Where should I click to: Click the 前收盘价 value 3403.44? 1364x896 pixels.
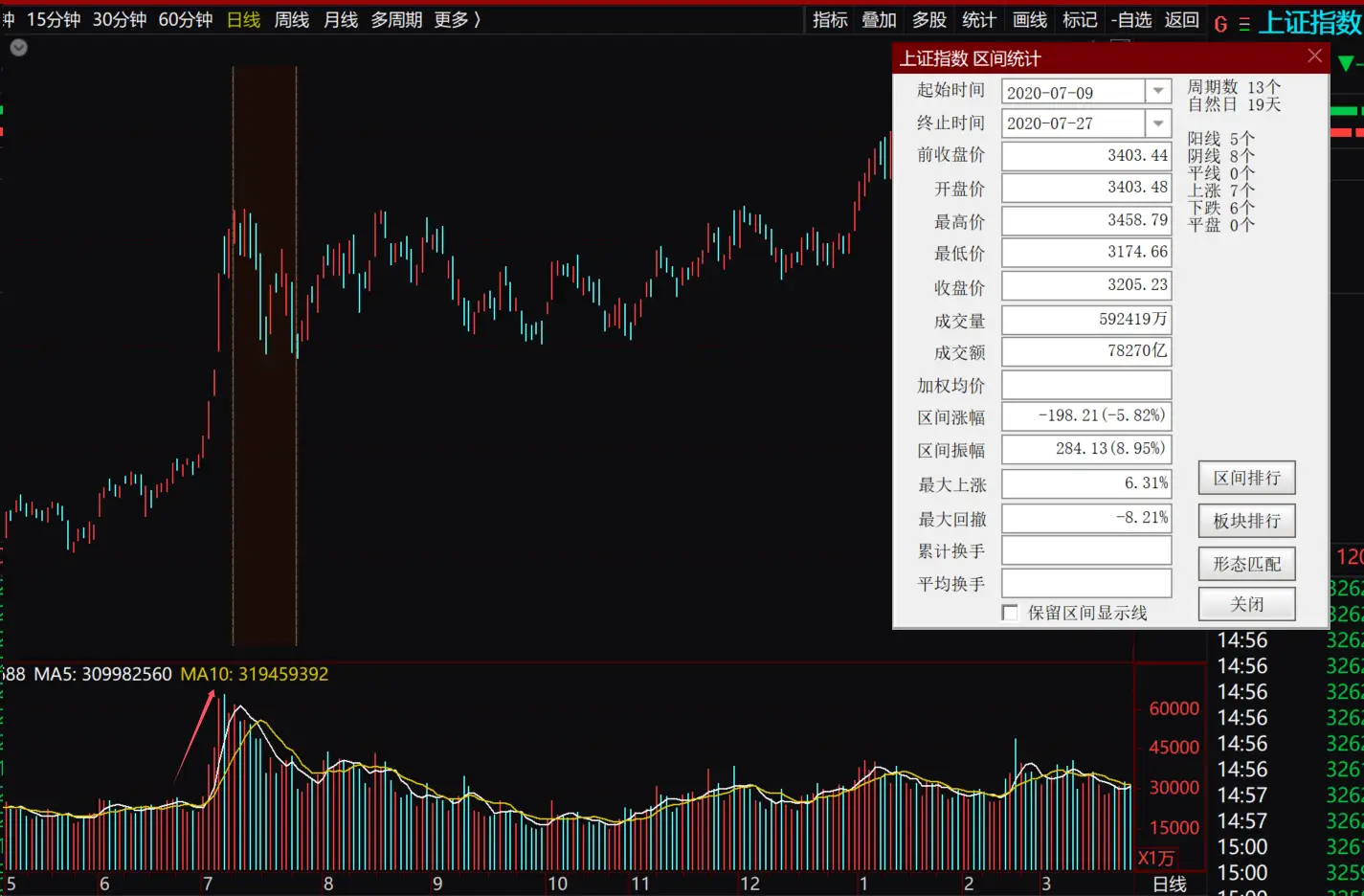click(1086, 156)
